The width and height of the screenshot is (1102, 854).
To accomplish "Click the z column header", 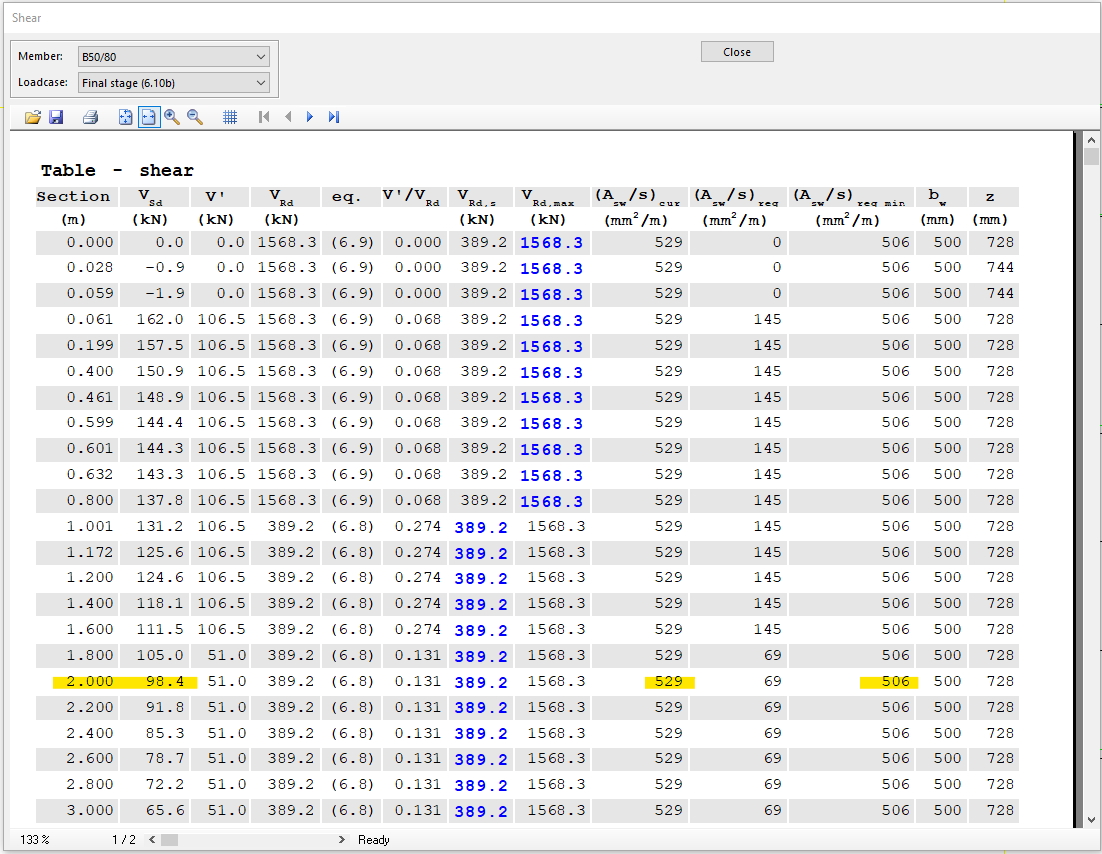I will point(990,198).
